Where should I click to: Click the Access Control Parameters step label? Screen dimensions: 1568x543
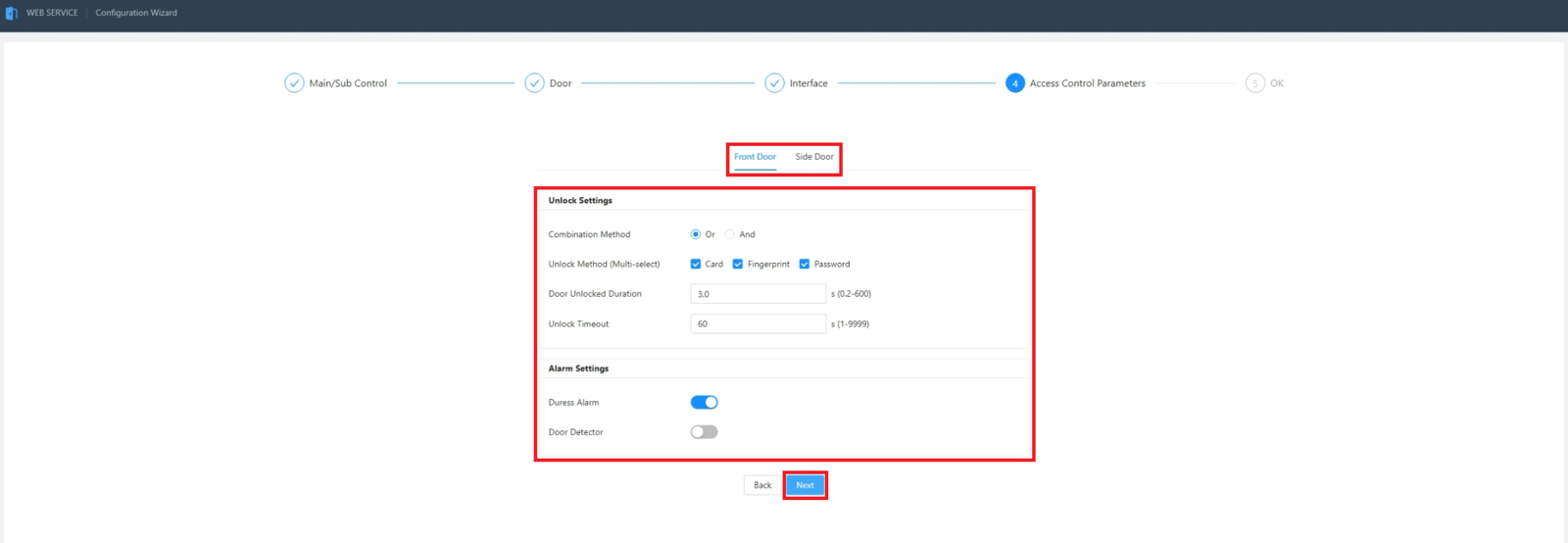1088,83
